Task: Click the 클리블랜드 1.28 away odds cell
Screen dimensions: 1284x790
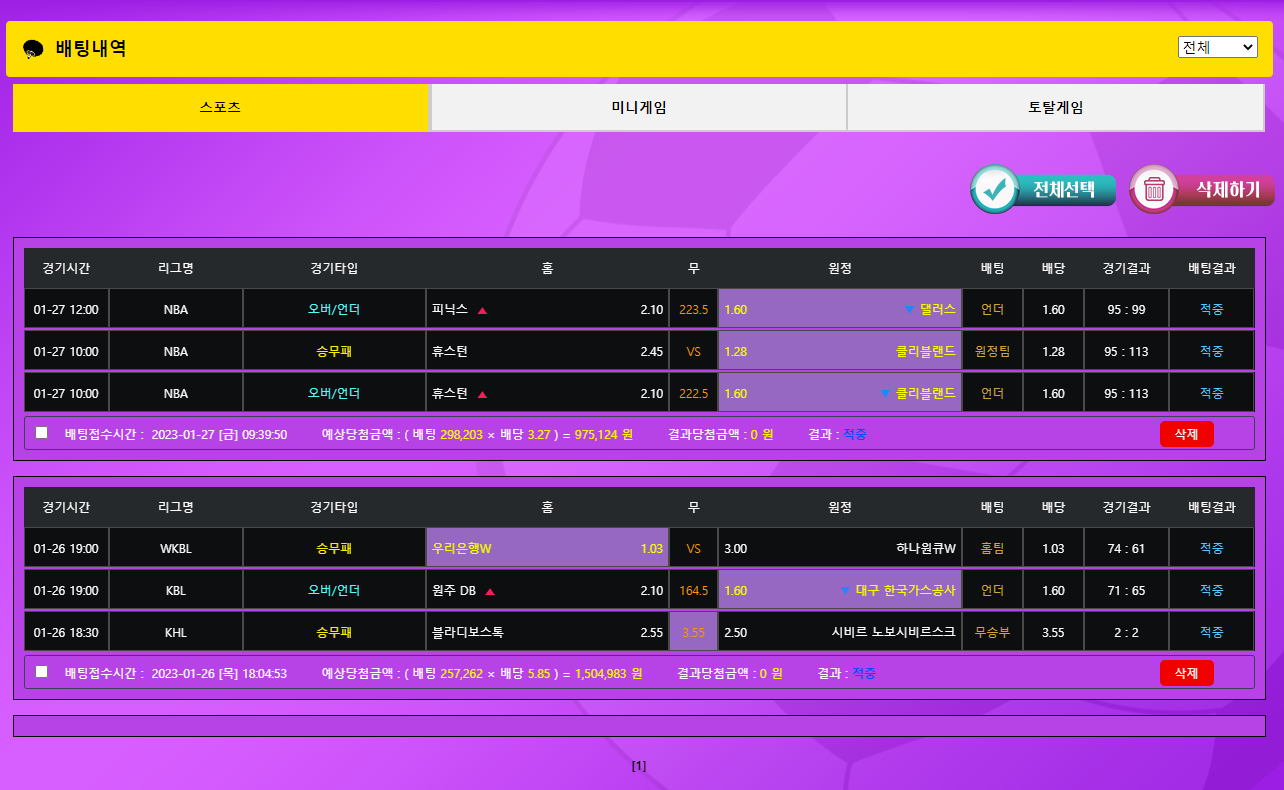Action: (x=839, y=352)
